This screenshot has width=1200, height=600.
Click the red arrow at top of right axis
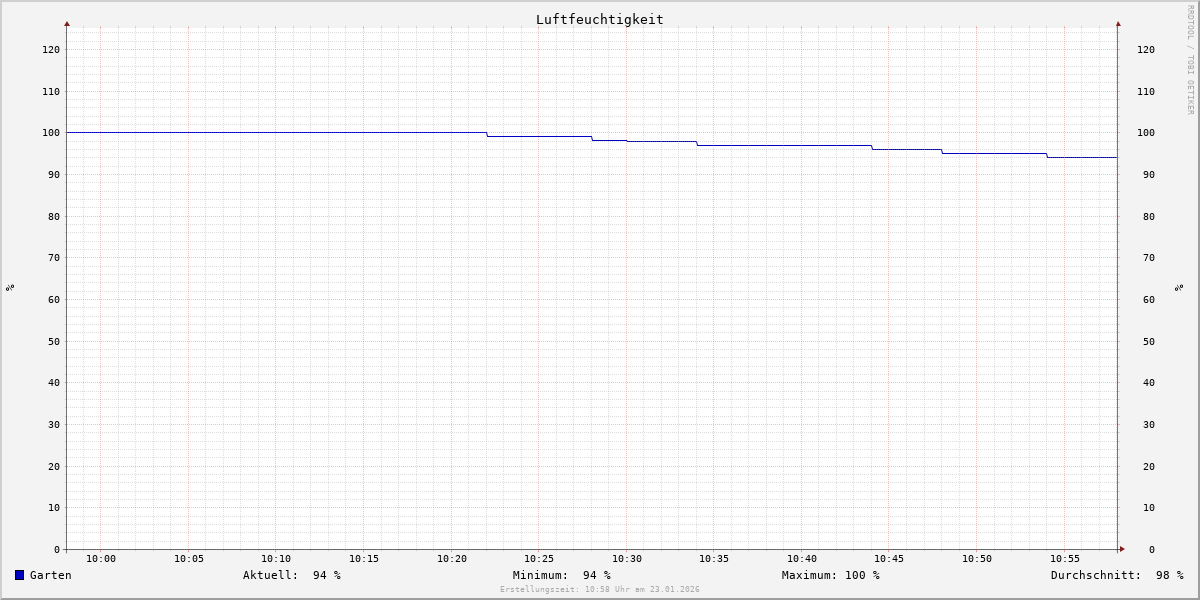(1118, 23)
